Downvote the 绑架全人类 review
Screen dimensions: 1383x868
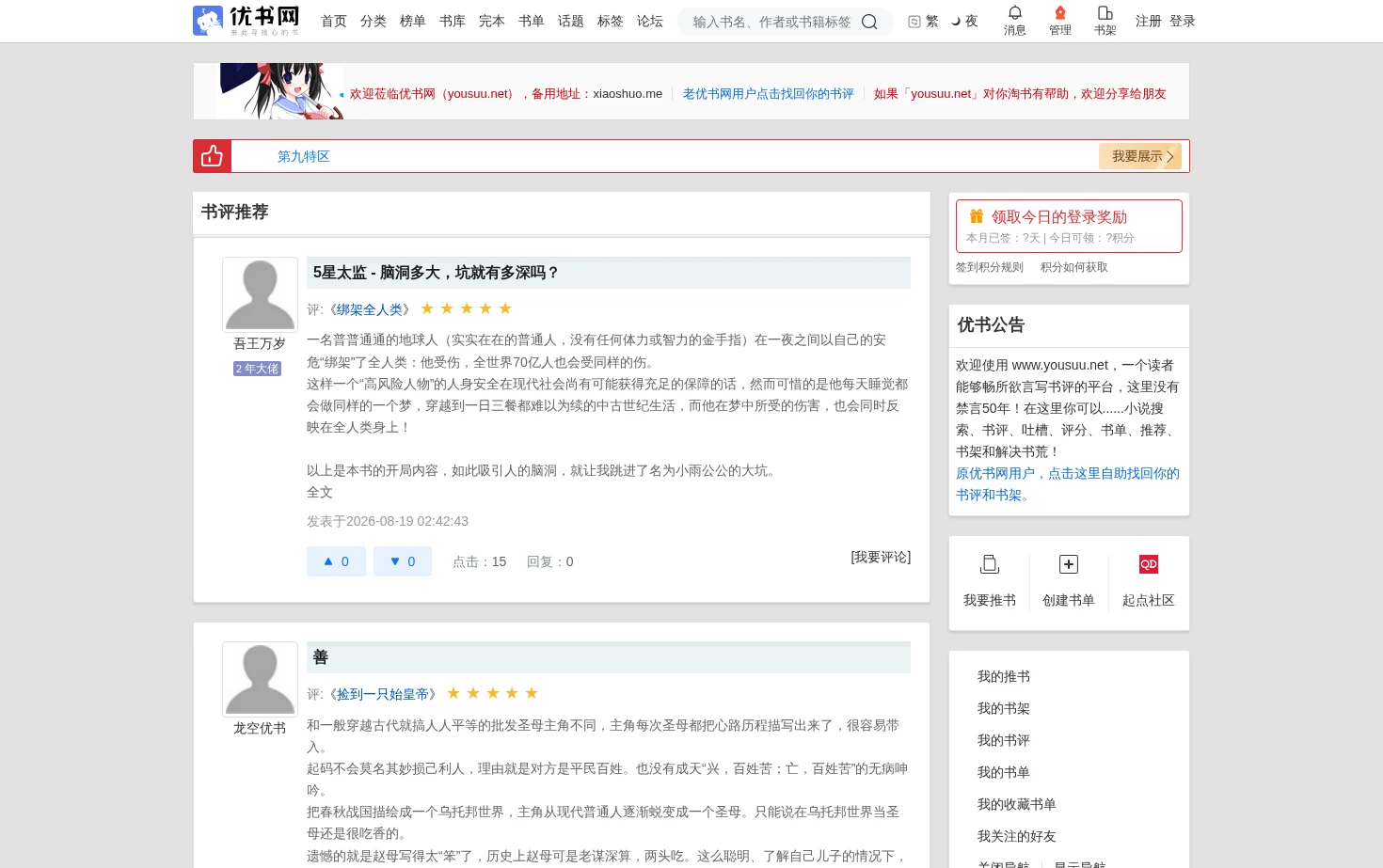403,561
